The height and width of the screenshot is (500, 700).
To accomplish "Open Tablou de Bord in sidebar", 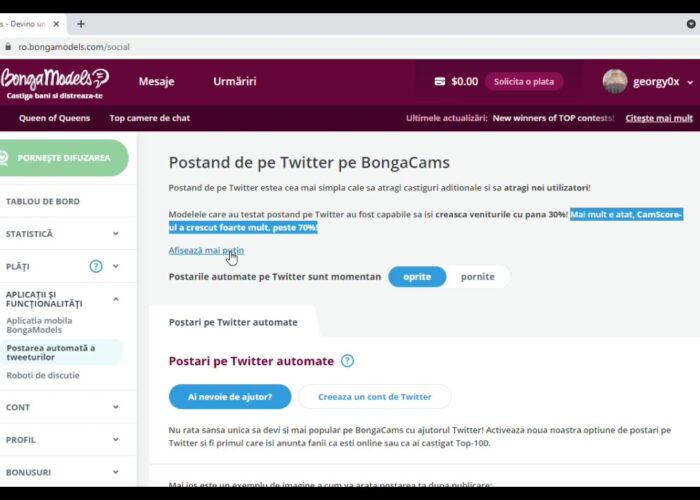I will tap(43, 201).
